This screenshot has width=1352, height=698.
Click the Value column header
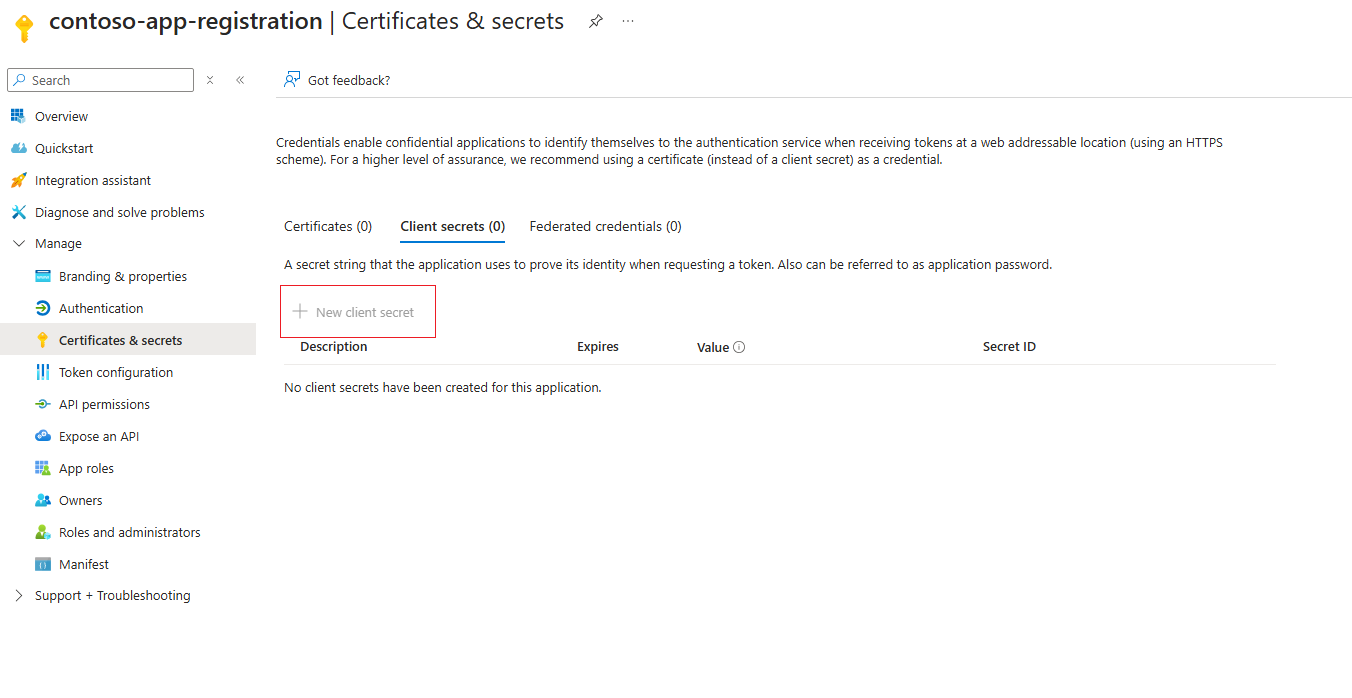tap(713, 347)
